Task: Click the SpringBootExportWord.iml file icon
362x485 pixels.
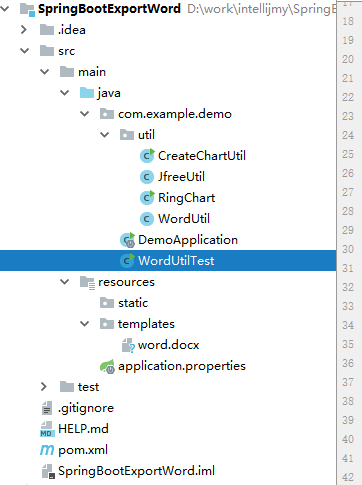Action: click(48, 471)
